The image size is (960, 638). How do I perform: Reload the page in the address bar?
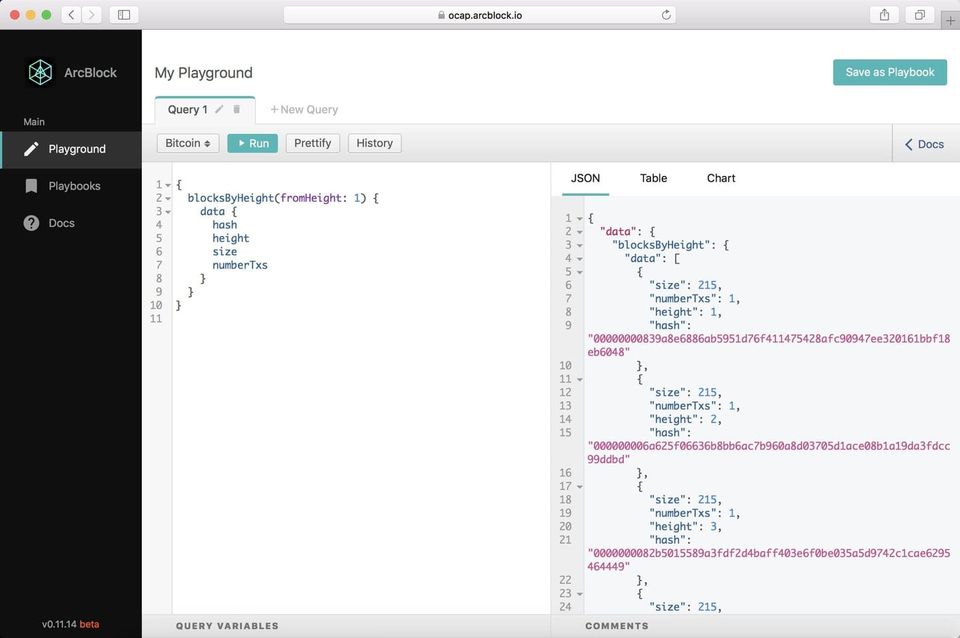666,15
